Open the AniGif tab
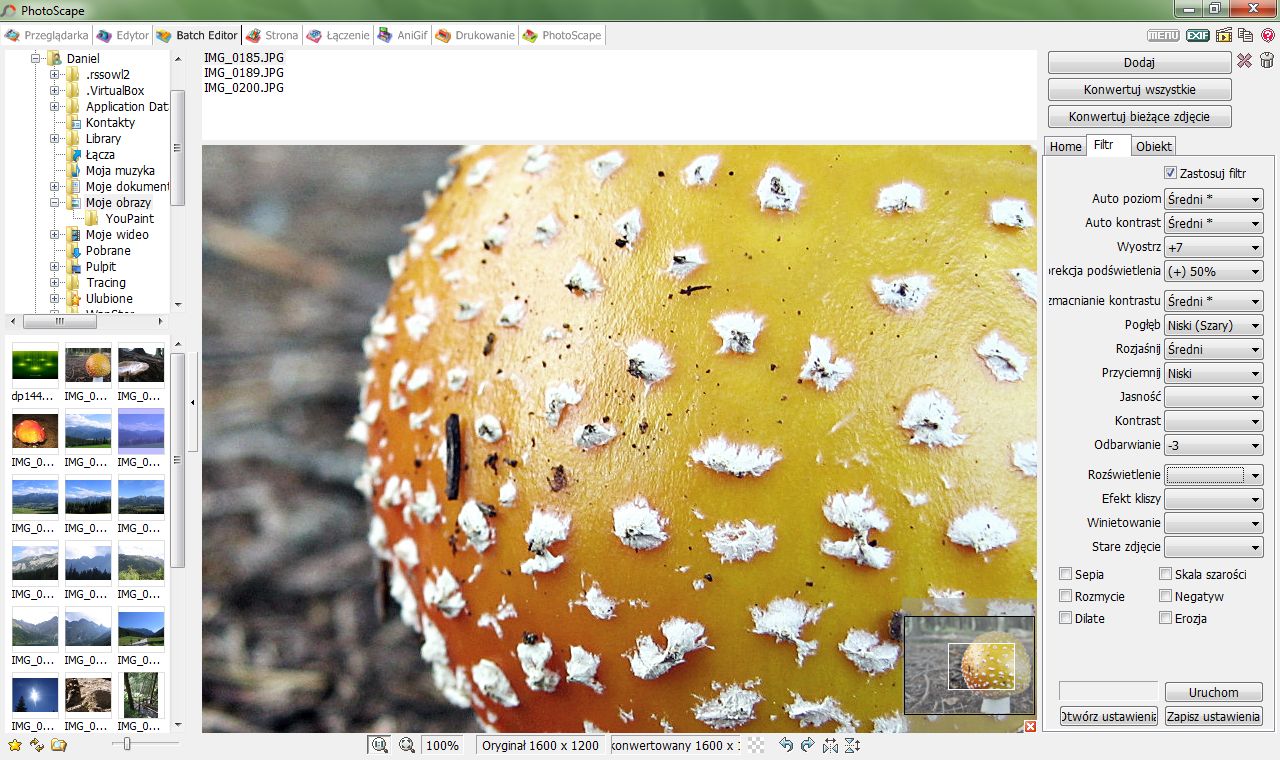This screenshot has width=1280, height=760. (x=403, y=35)
